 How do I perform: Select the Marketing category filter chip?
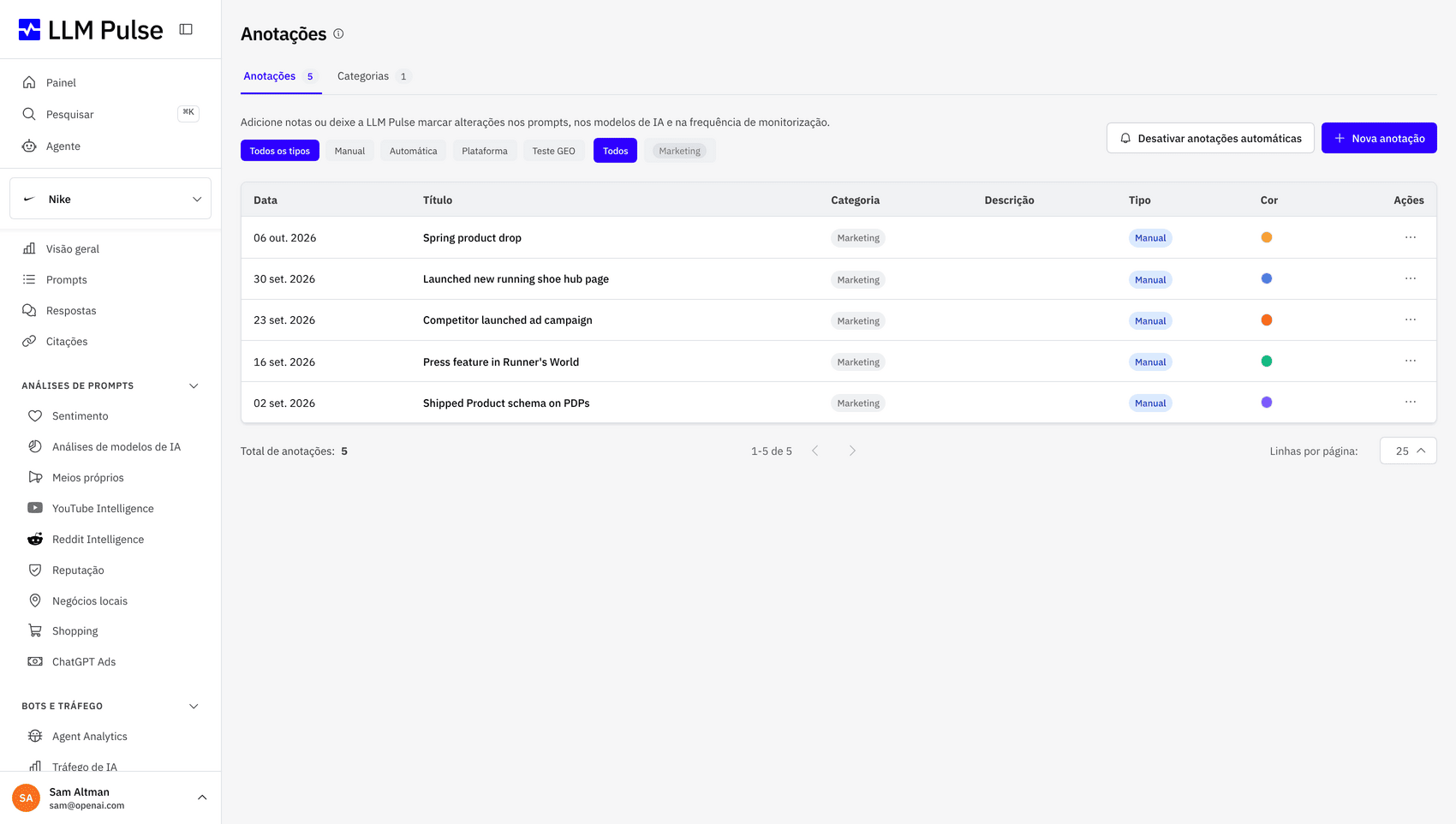(680, 151)
